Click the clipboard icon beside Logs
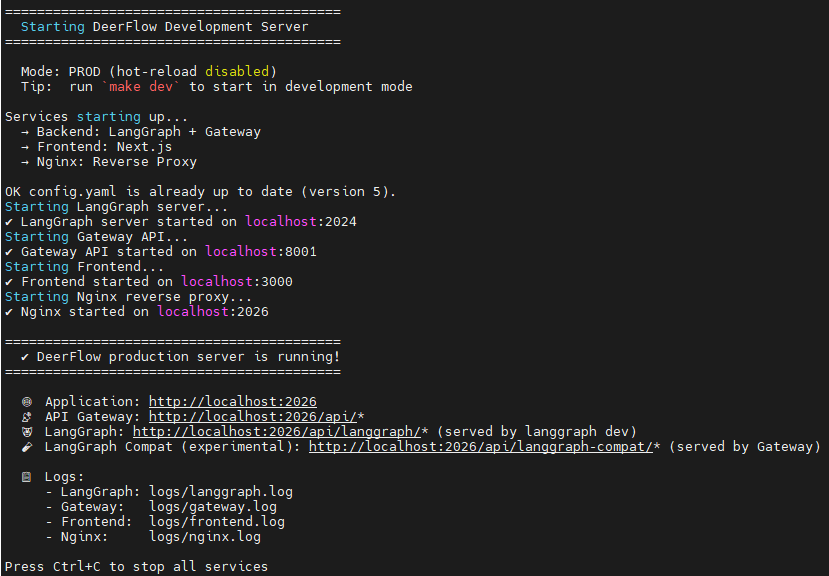The height and width of the screenshot is (576, 829). 26,477
